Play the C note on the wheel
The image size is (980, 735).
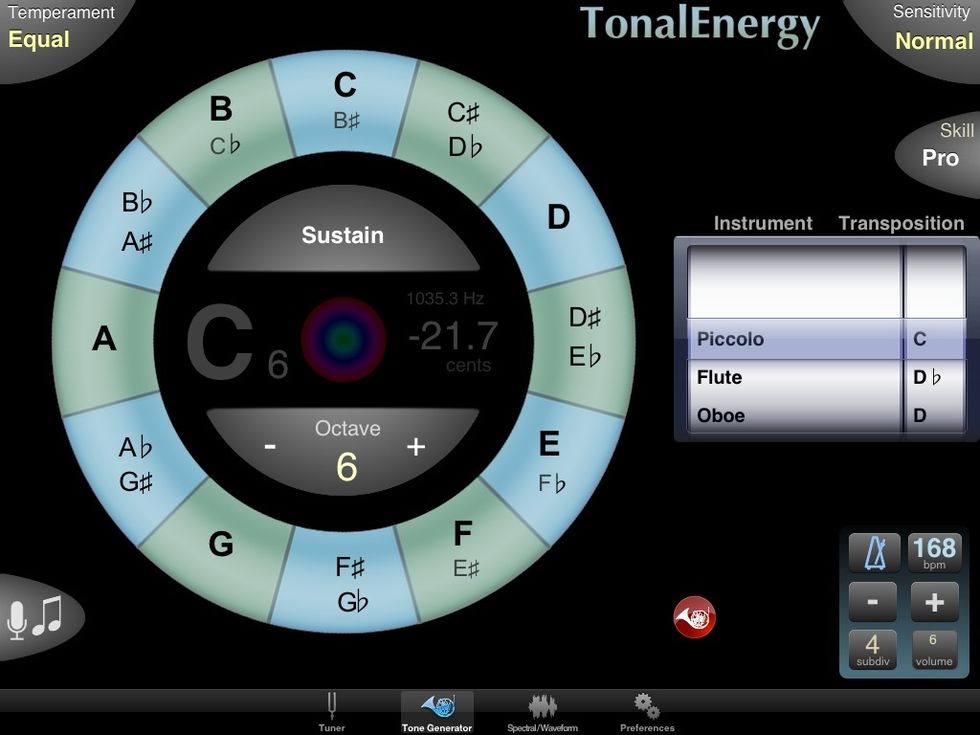tap(345, 101)
